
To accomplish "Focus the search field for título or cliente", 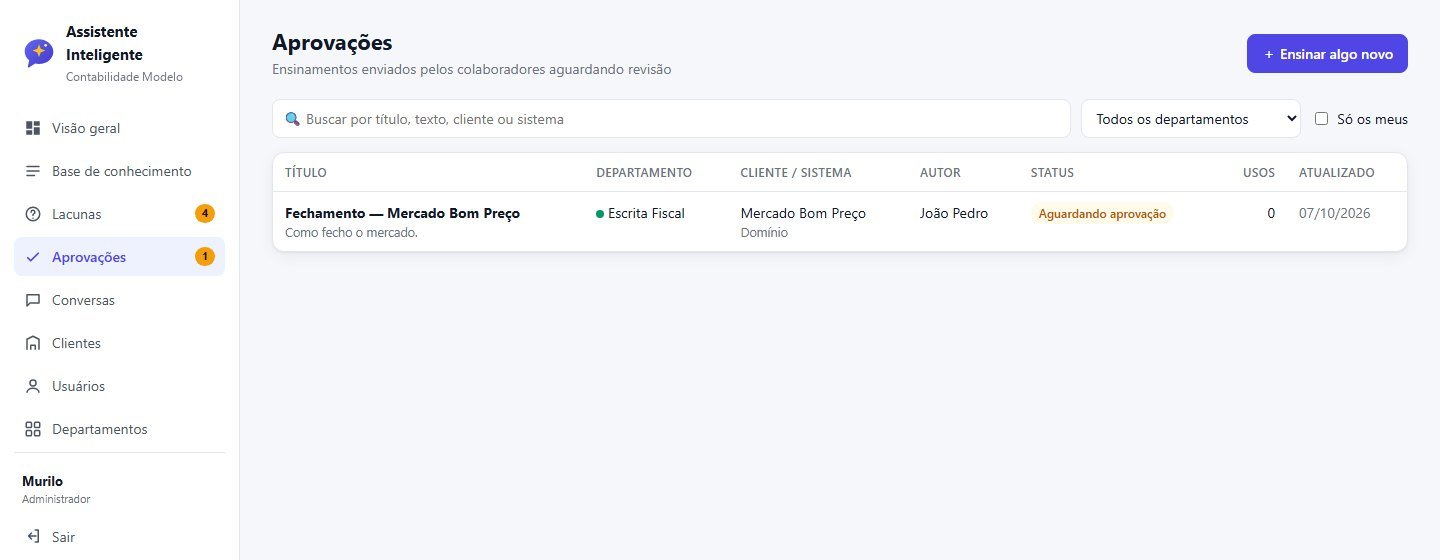I will 671,119.
